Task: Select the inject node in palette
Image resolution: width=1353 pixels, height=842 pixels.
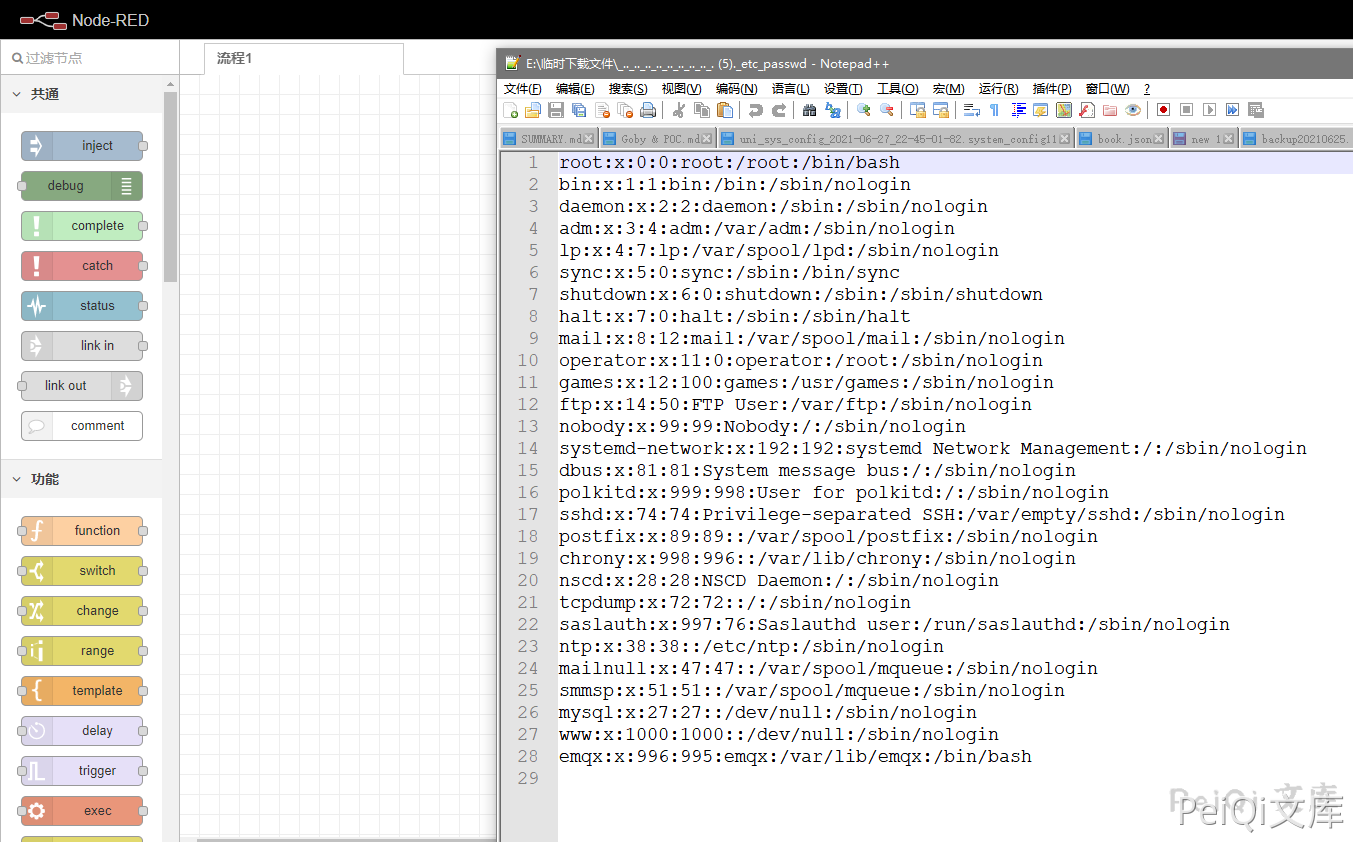Action: [82, 146]
